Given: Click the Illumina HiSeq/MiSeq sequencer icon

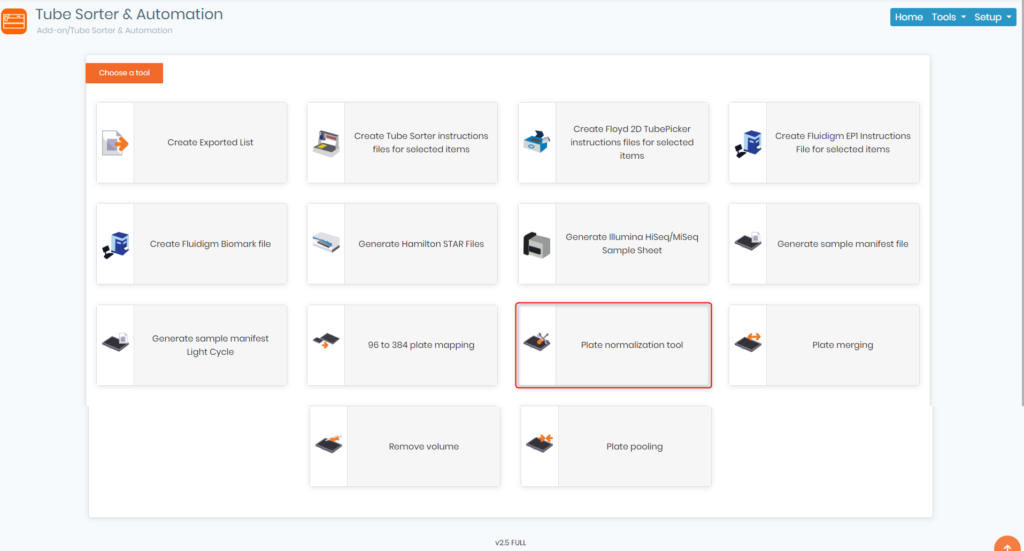Looking at the screenshot, I should (x=537, y=245).
